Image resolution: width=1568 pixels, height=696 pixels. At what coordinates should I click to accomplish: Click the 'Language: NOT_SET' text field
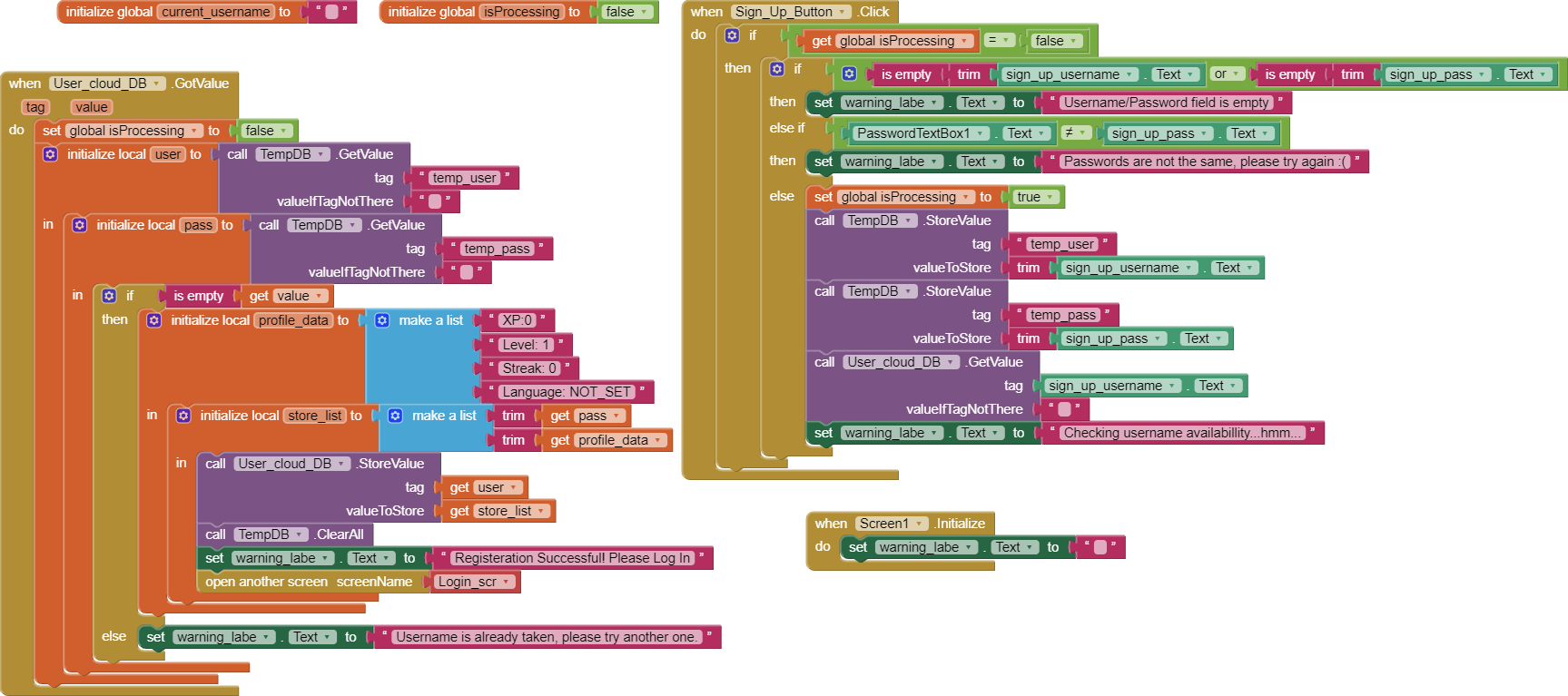coord(566,392)
